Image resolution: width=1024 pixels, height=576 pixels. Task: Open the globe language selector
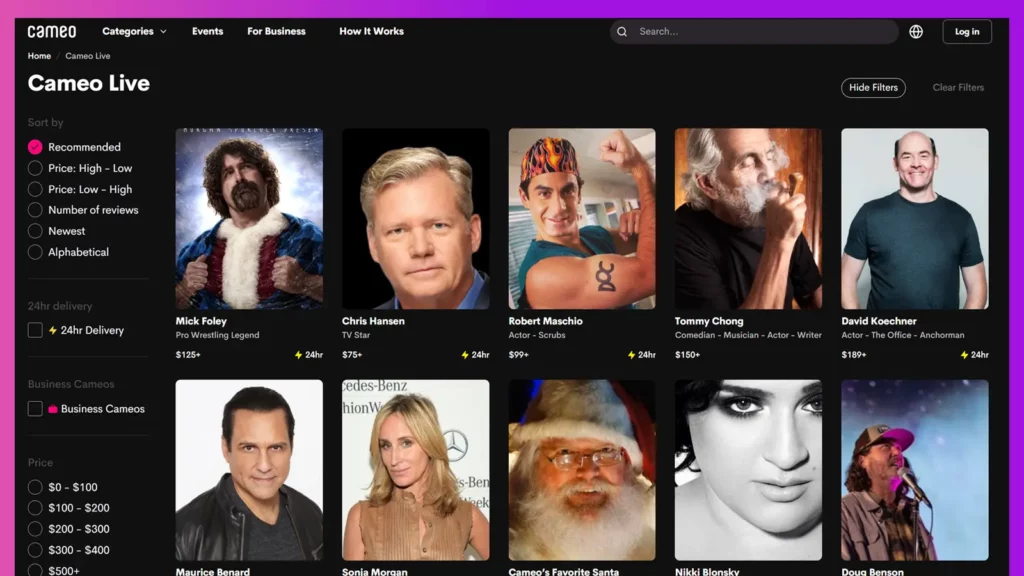[x=916, y=31]
